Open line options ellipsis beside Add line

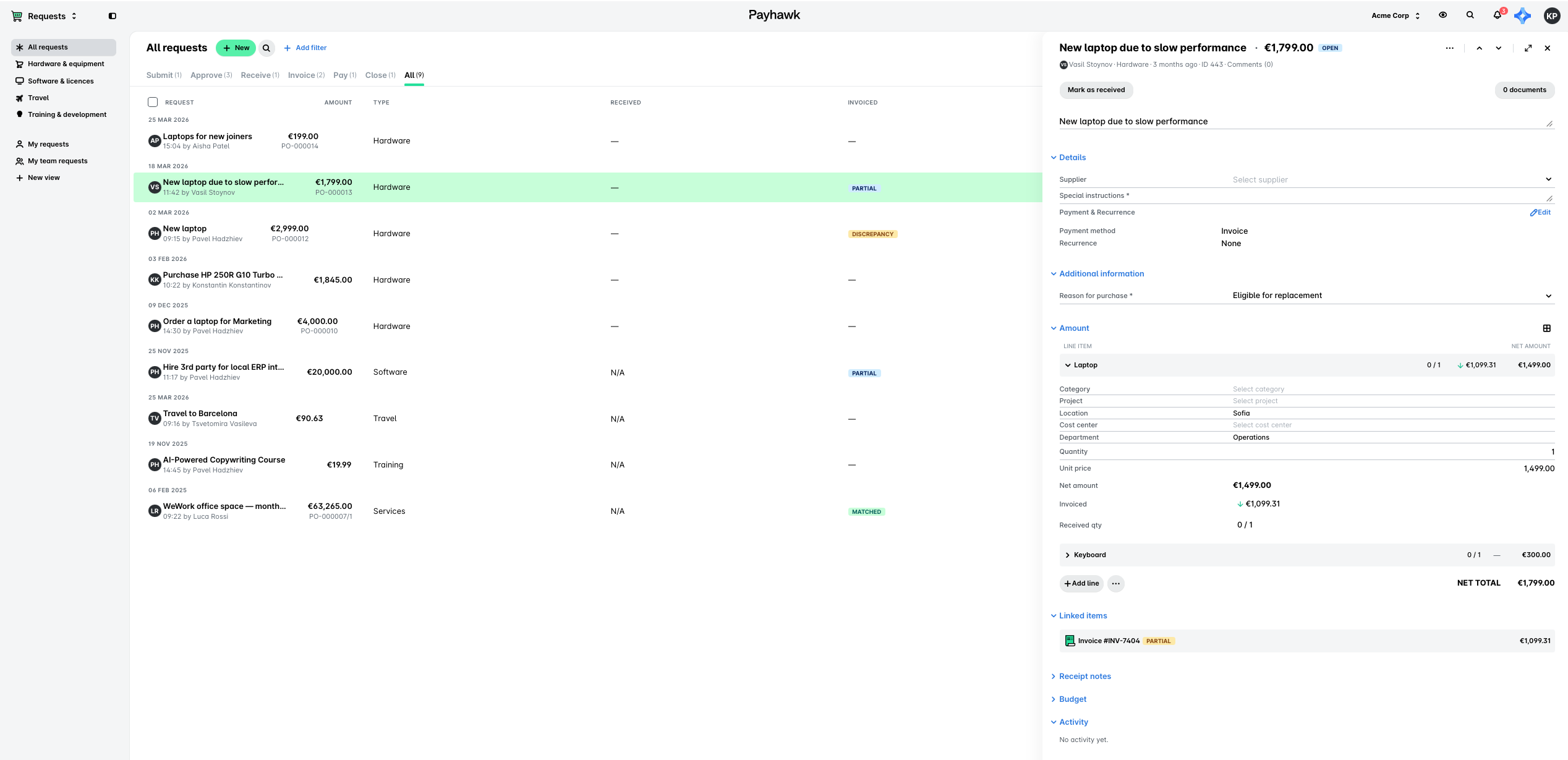tap(1115, 583)
